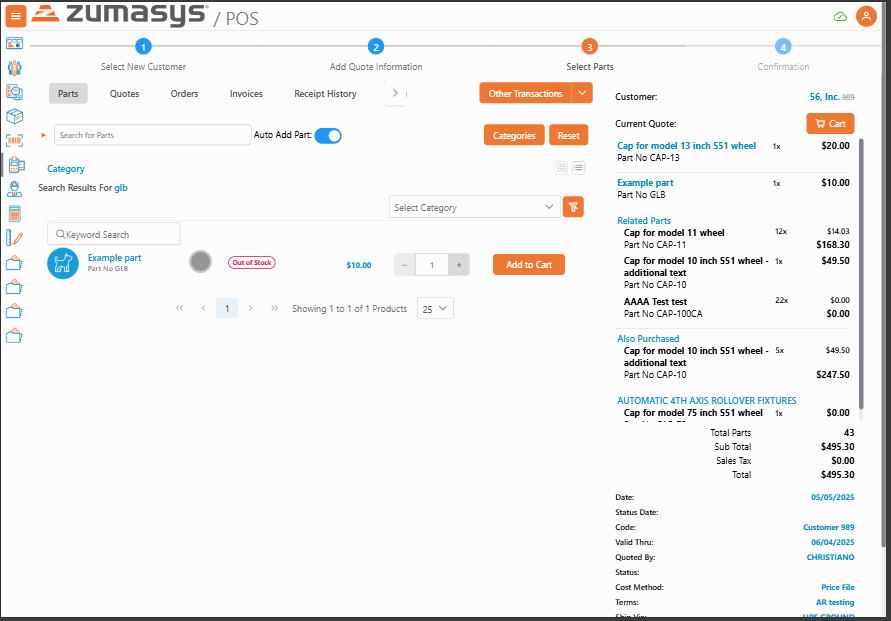Increase Example part quantity with plus
The height and width of the screenshot is (621, 891).
(x=459, y=265)
